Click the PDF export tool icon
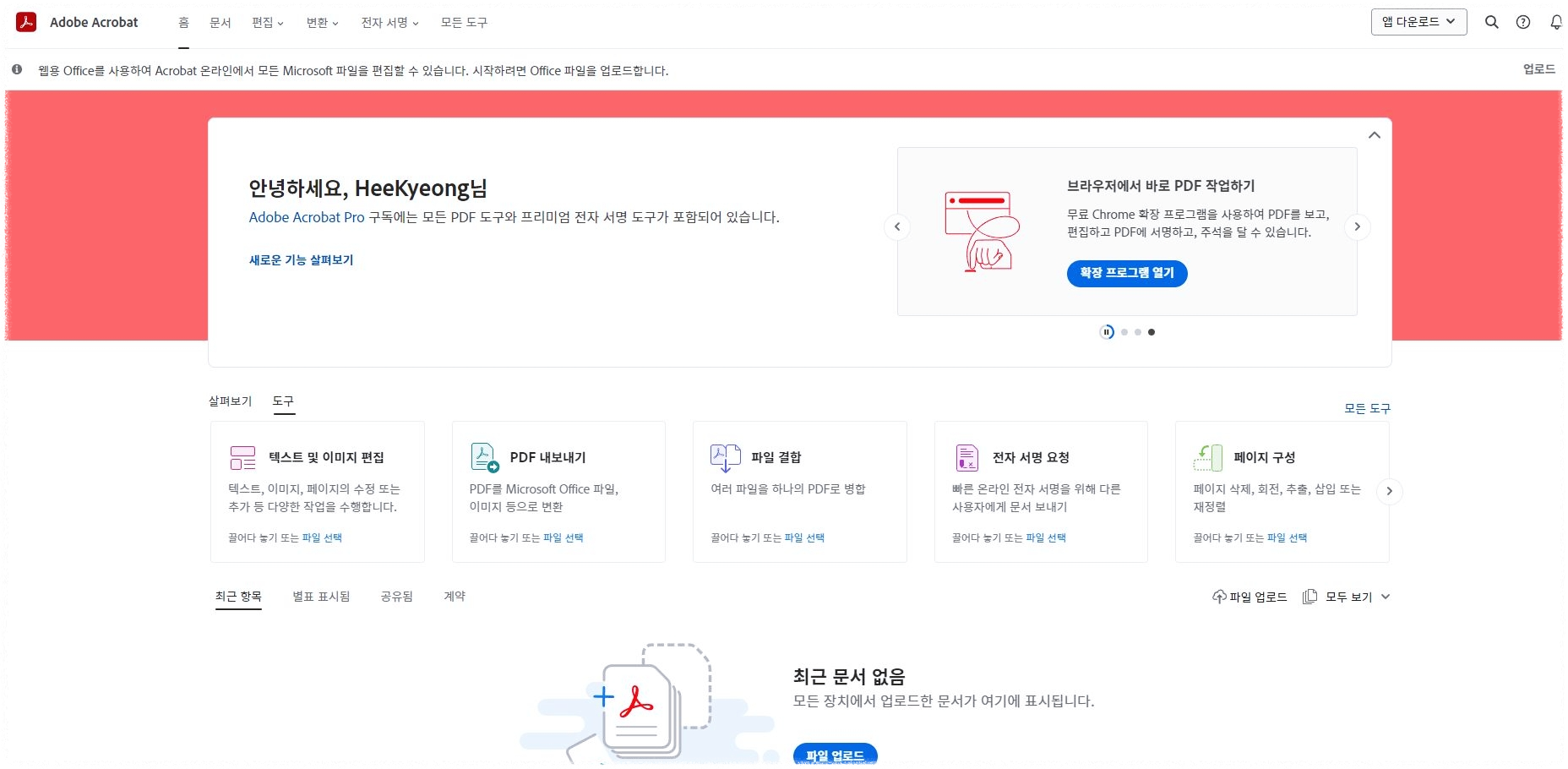This screenshot has width=1568, height=769. 484,457
